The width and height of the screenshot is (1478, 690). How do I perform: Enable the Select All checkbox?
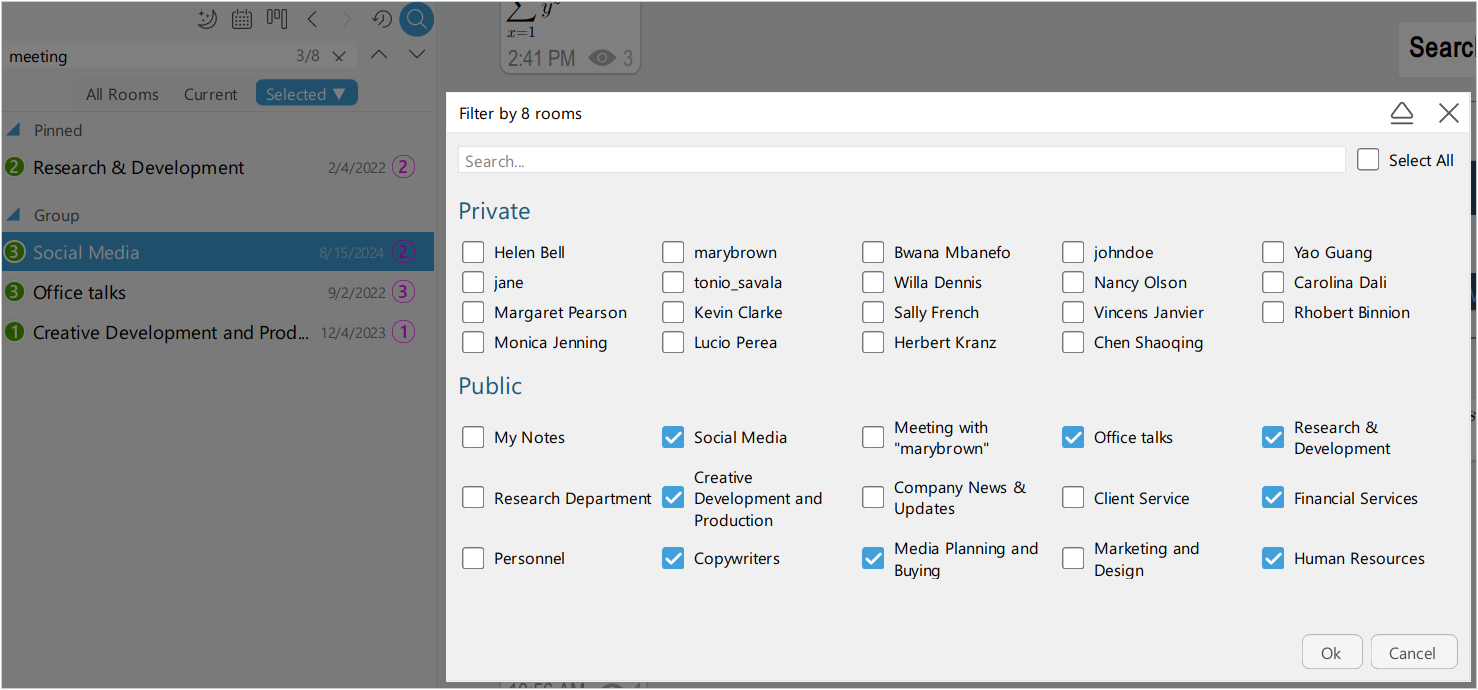1368,159
